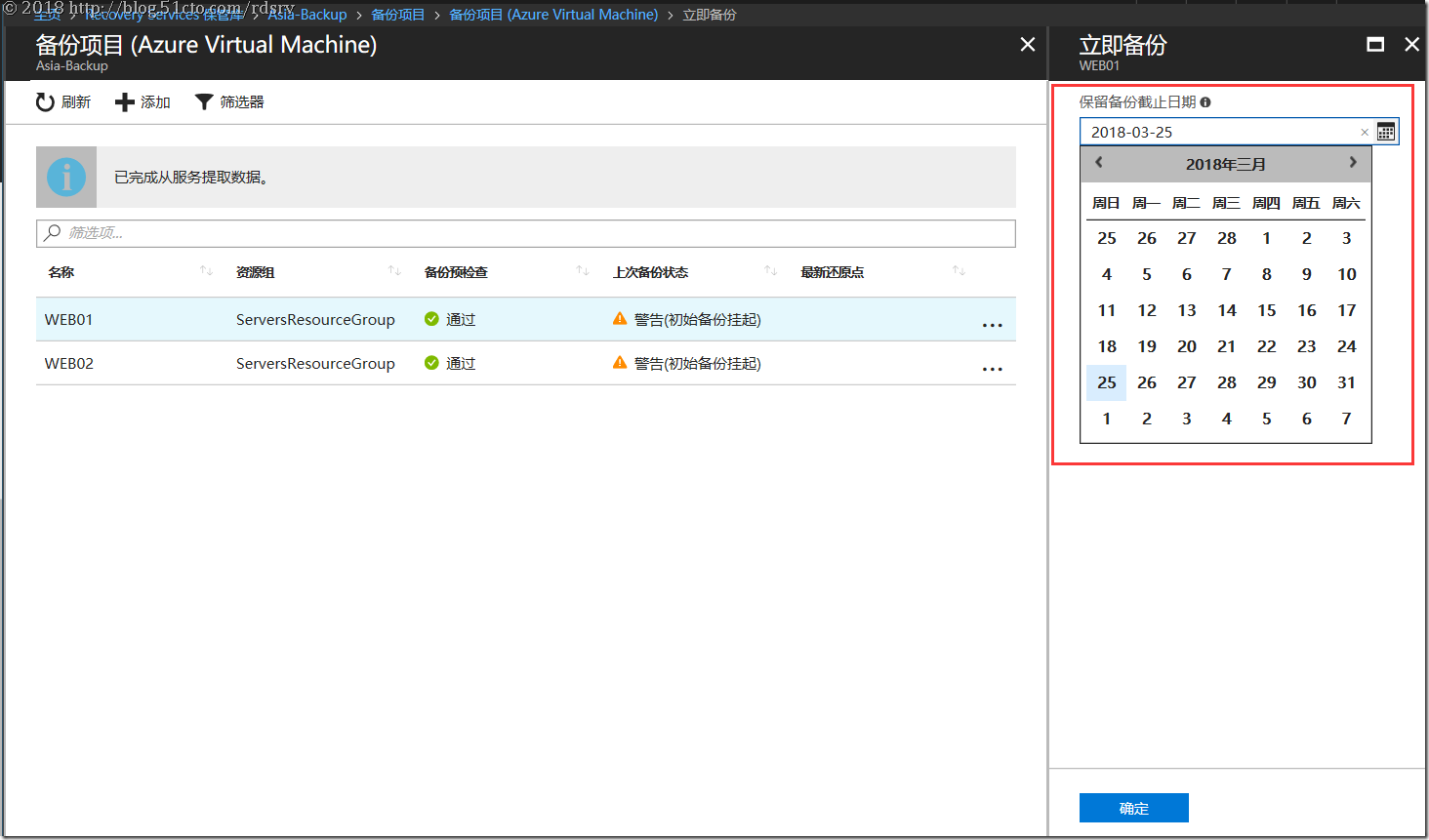This screenshot has height=840, width=1429.
Task: Go to previous month arrow
Action: 1099,162
